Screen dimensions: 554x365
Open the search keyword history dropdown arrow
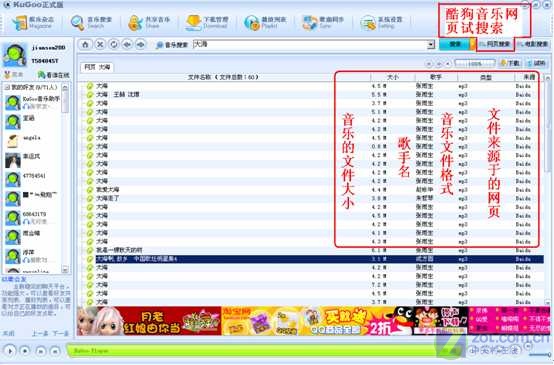431,45
